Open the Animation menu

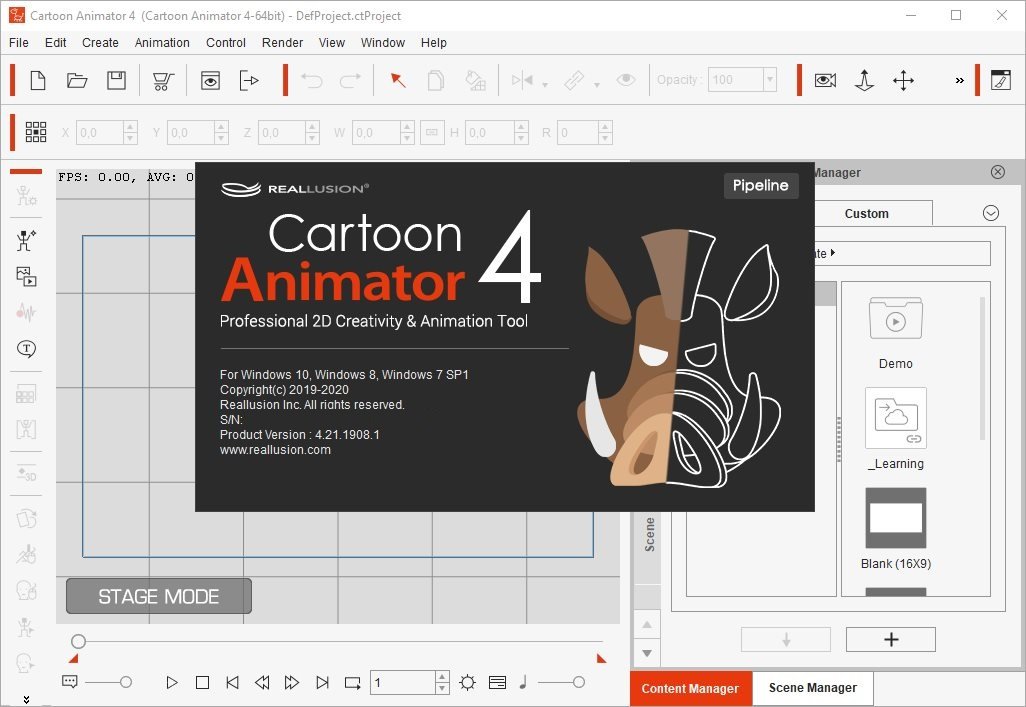tap(162, 43)
